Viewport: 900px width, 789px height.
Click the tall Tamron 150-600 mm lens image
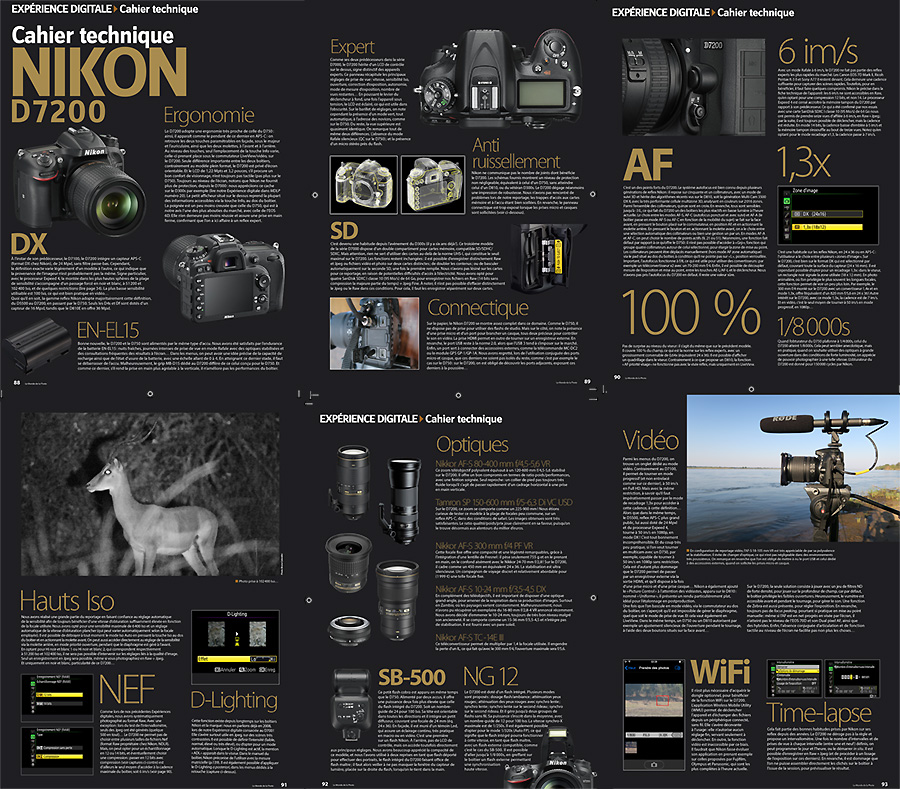tap(401, 502)
